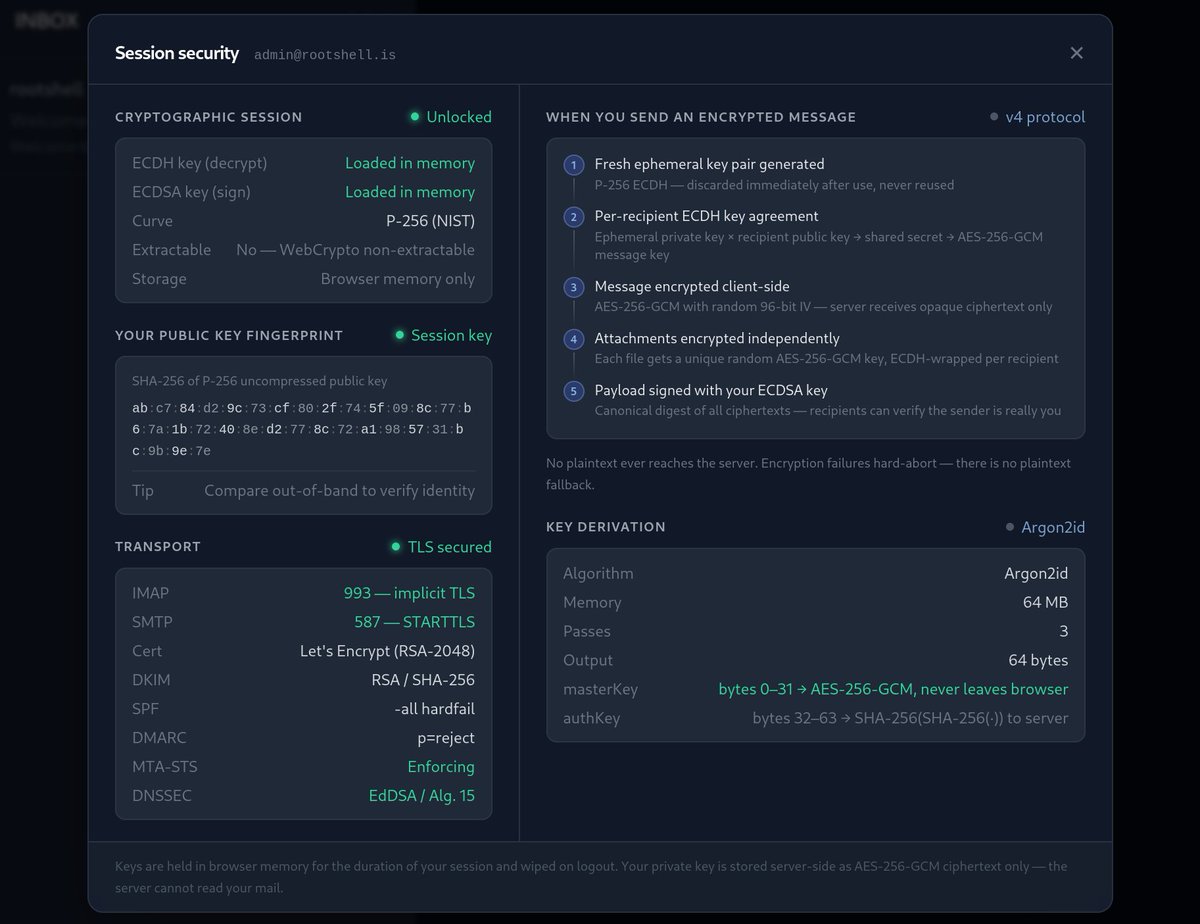Click the Argon2id section badge
Screen dimensions: 1200x924
1045,527
